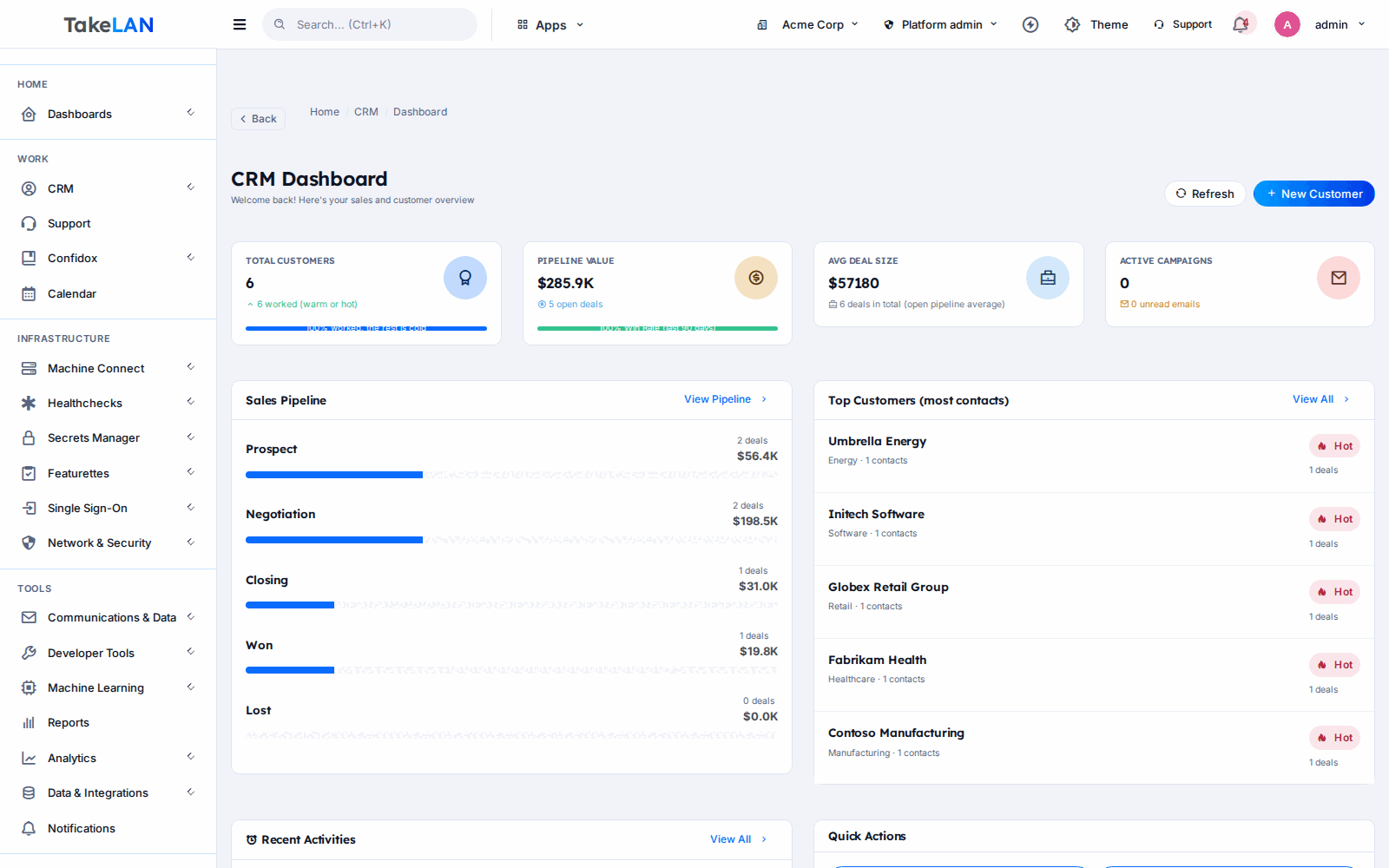Screen dimensions: 1389x868
Task: Click the Healthchecks asterisk icon
Action: (29, 403)
